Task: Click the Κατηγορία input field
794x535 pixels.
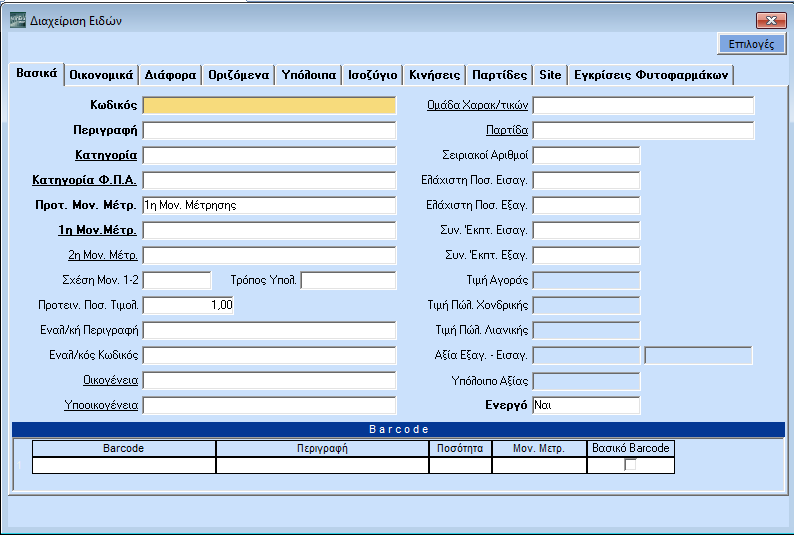Action: tap(269, 155)
